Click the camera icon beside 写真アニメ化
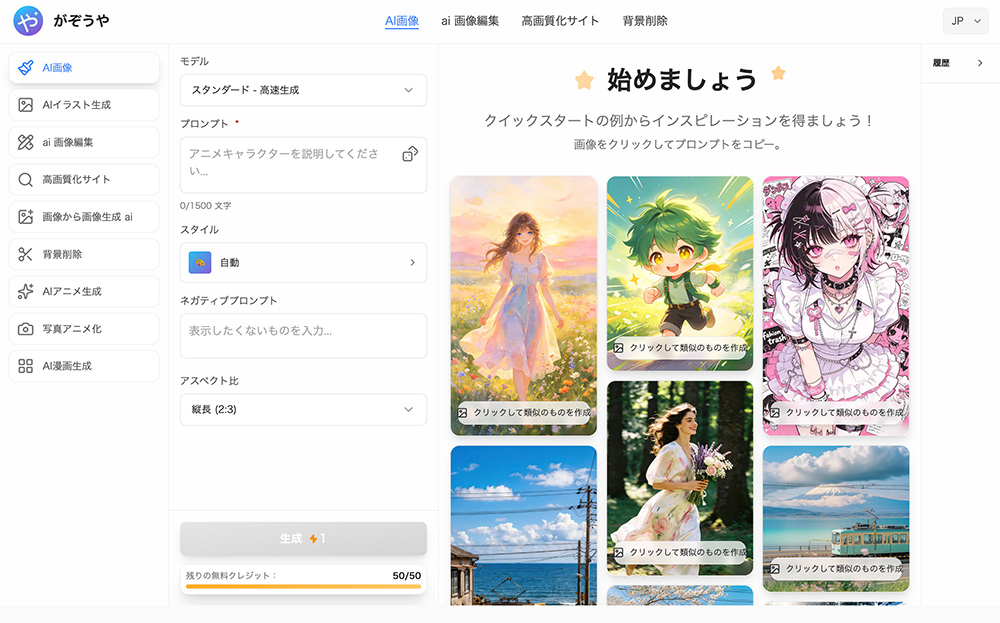The height and width of the screenshot is (623, 1000). pos(26,329)
